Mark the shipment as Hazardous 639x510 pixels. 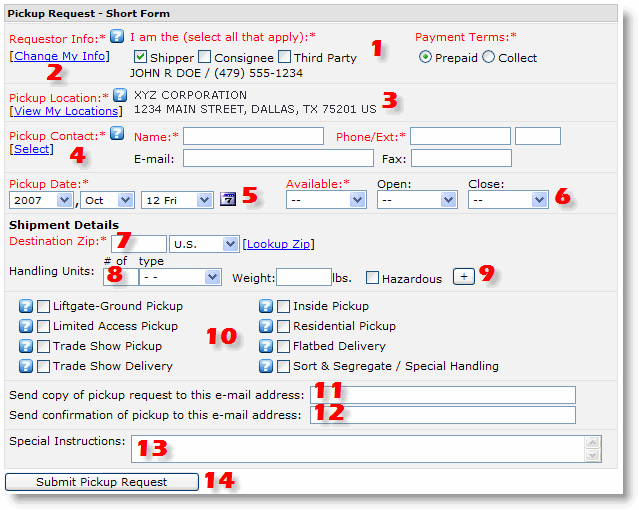click(372, 278)
